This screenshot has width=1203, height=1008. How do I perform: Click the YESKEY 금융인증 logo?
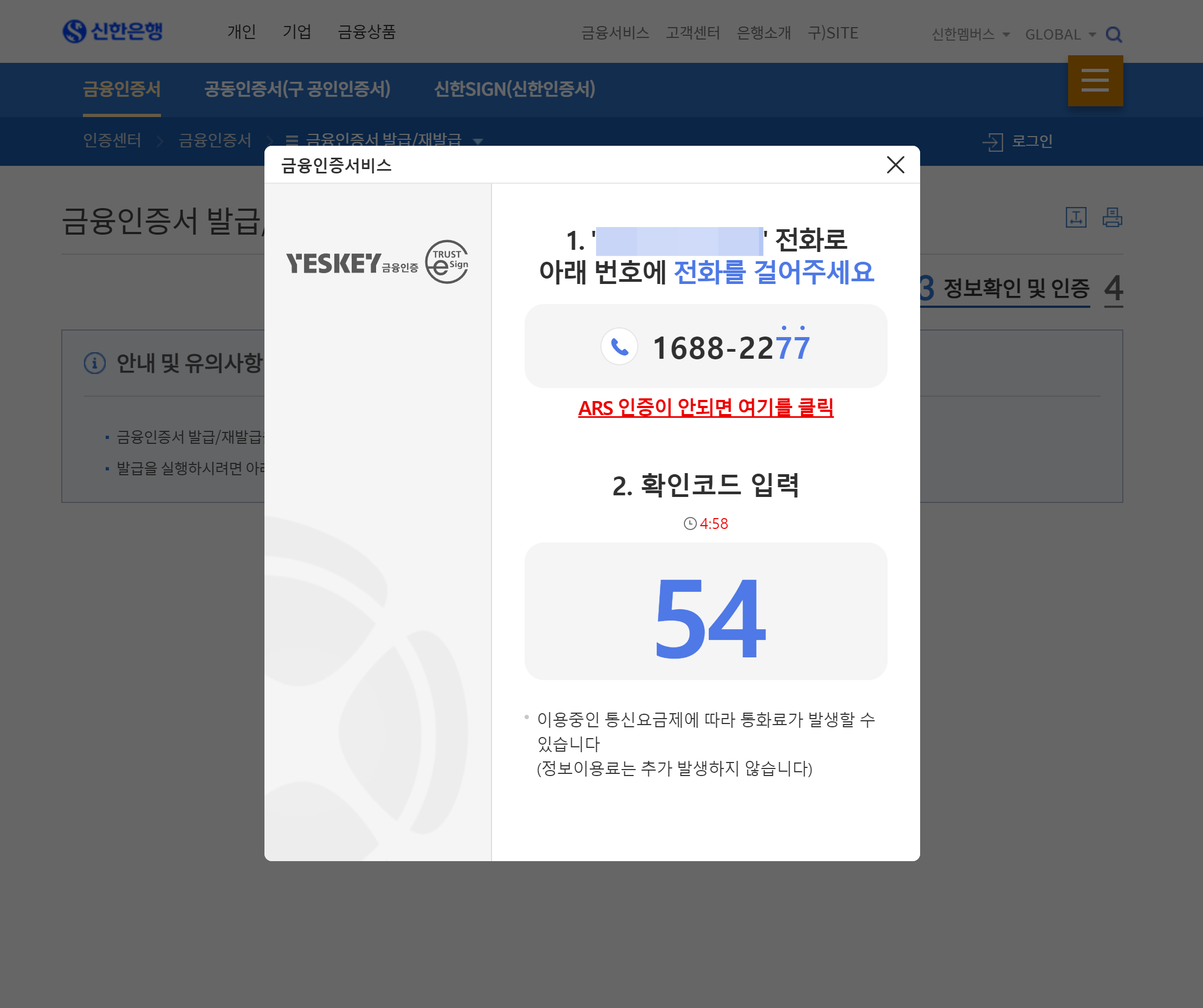point(352,263)
